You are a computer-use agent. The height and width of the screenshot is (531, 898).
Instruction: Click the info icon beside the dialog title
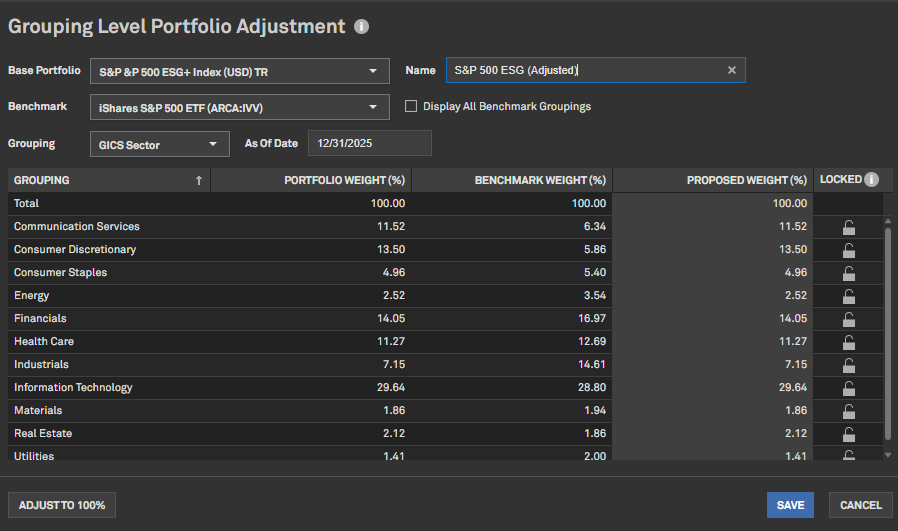[x=361, y=27]
